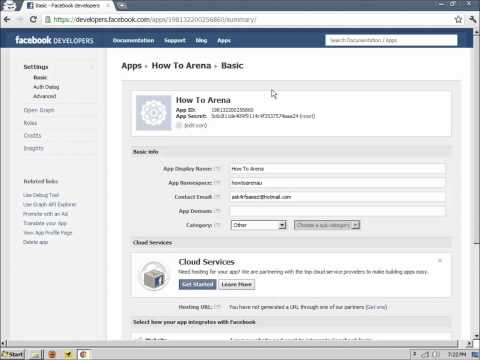Dismiss the Cloud Services box
Viewport: 480px width, 360px height.
440,261
